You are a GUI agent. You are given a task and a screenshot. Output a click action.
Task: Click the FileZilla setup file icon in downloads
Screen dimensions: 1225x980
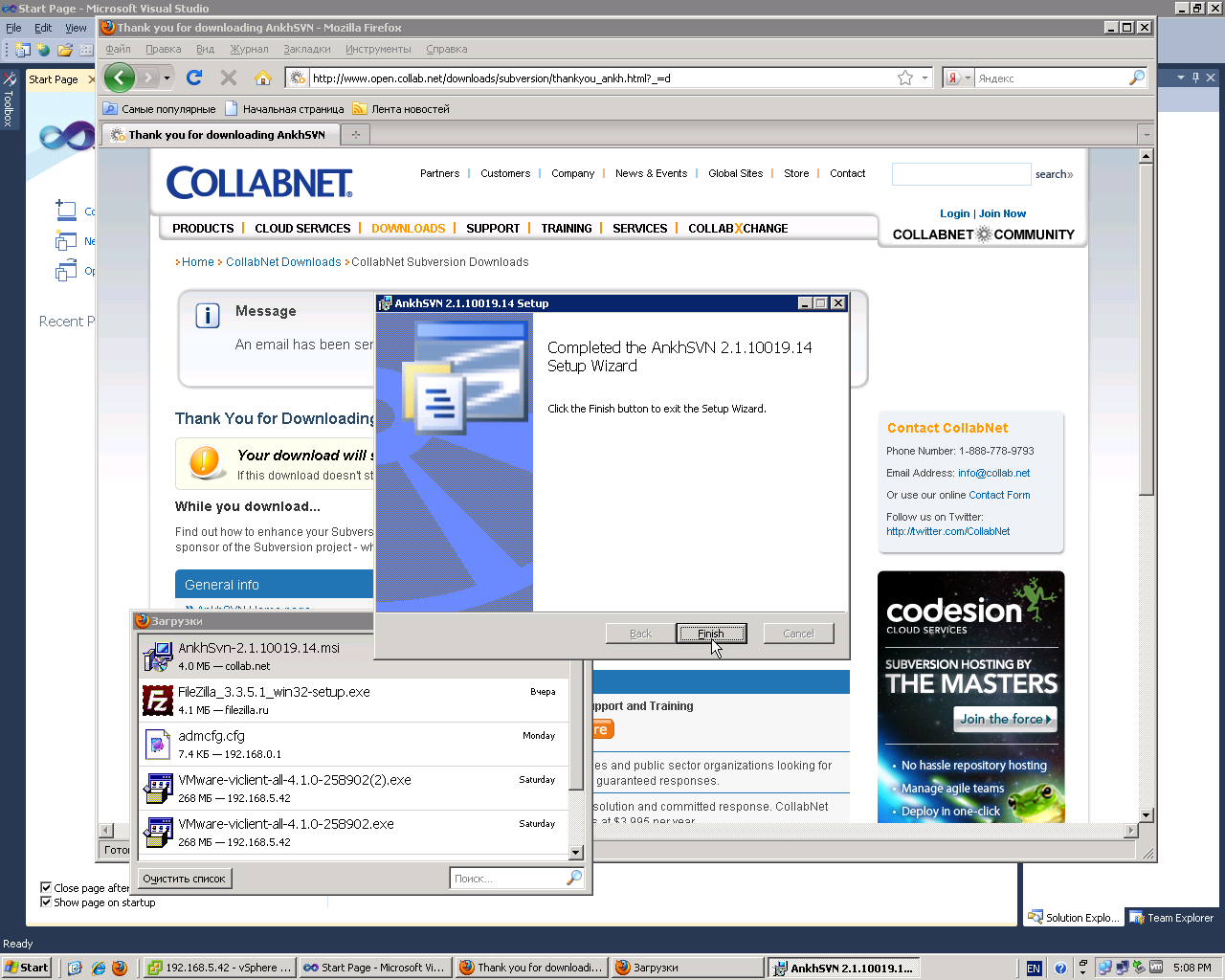coord(157,701)
